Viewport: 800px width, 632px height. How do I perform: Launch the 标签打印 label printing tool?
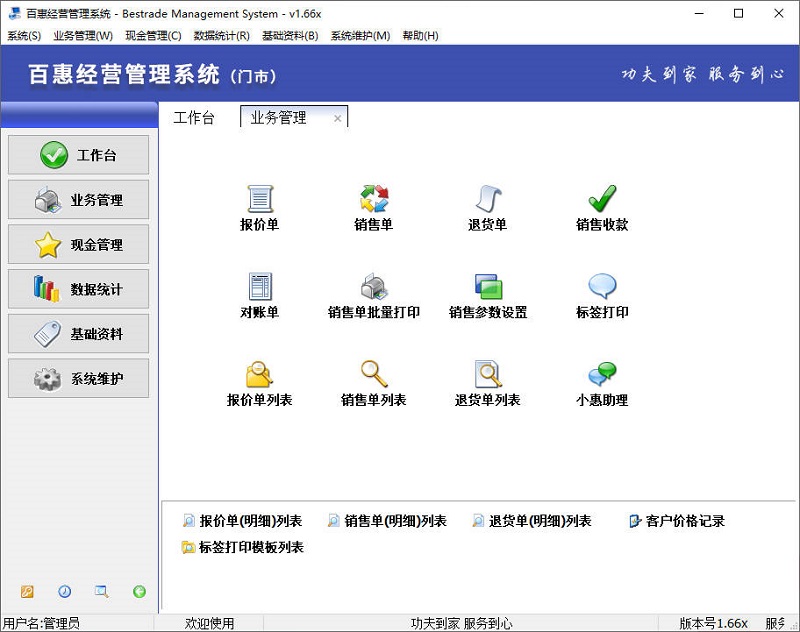601,295
